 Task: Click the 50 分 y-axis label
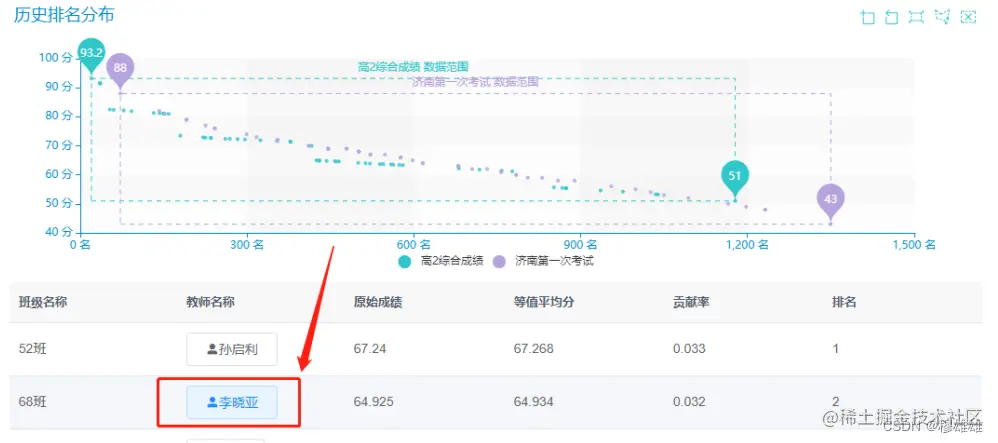59,203
